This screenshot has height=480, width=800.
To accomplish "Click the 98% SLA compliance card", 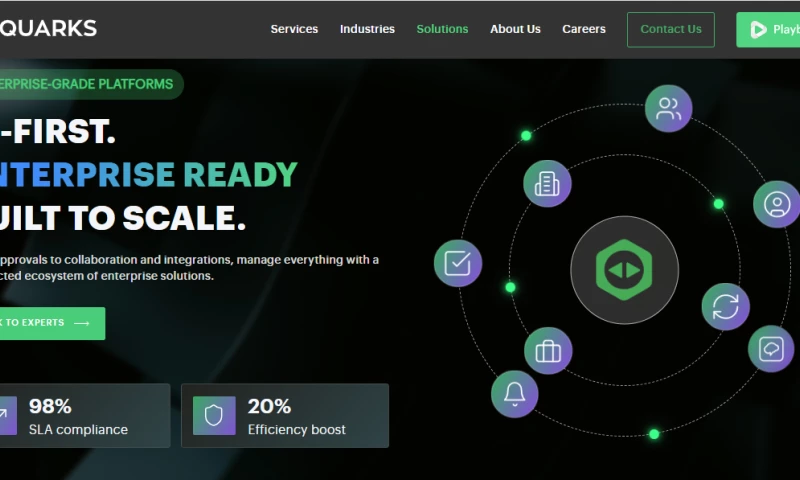I will pos(85,416).
